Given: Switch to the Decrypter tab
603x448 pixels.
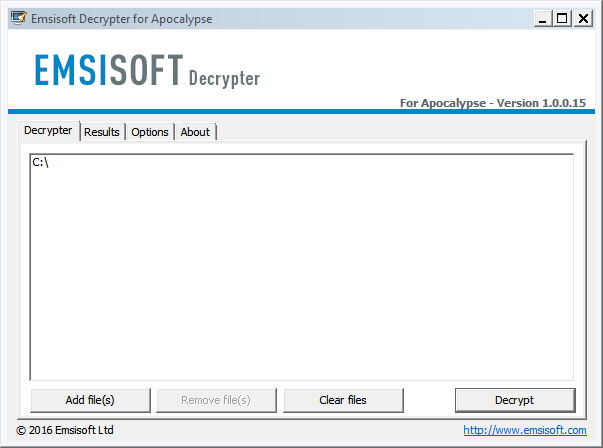Looking at the screenshot, I should tap(48, 131).
